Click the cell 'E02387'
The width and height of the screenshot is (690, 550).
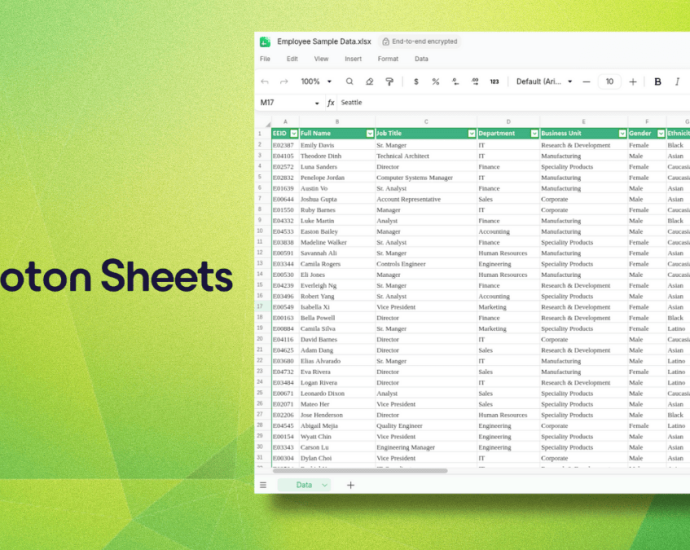pos(285,145)
